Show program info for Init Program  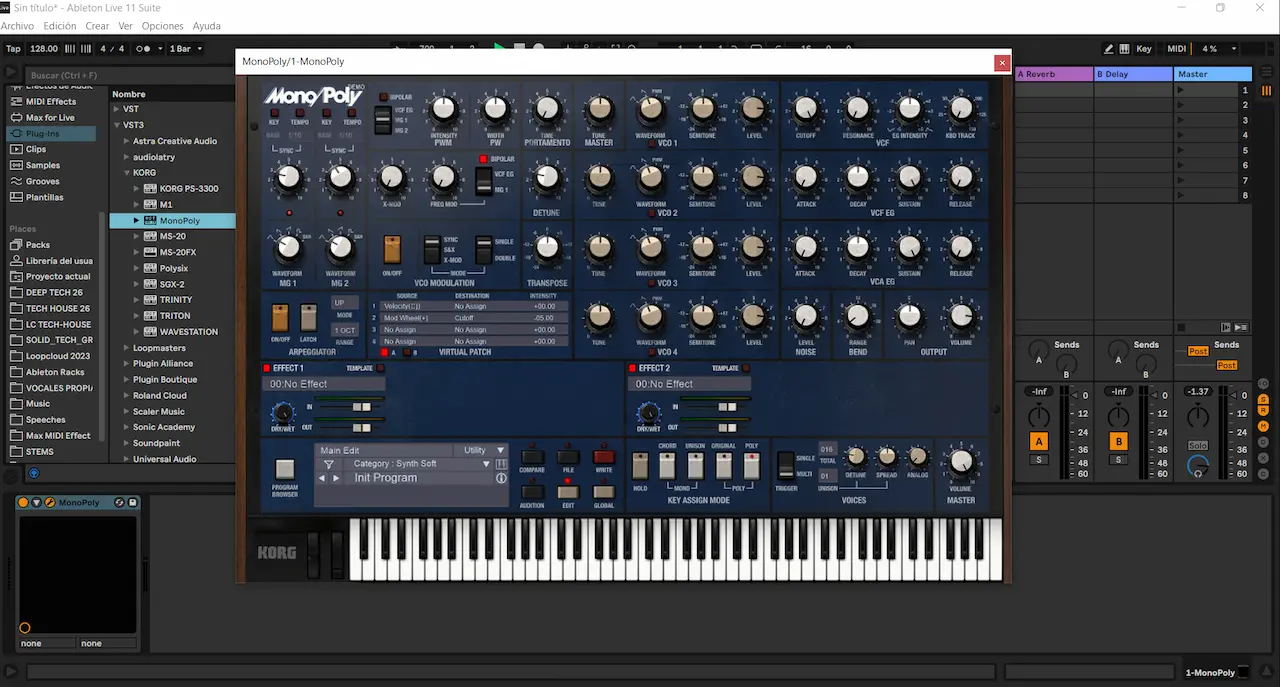point(501,478)
